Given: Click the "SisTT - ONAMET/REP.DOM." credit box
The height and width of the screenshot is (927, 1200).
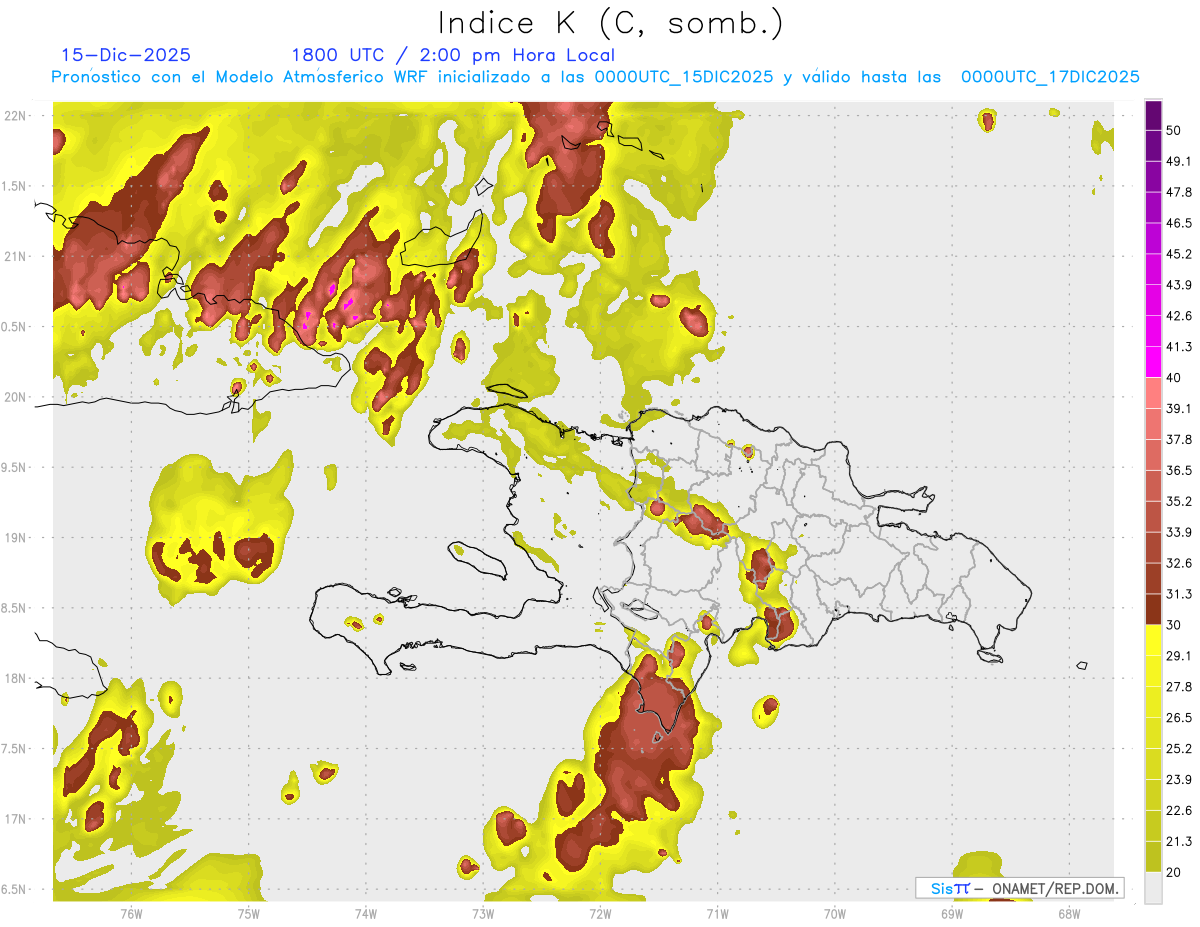Looking at the screenshot, I should [x=1019, y=888].
